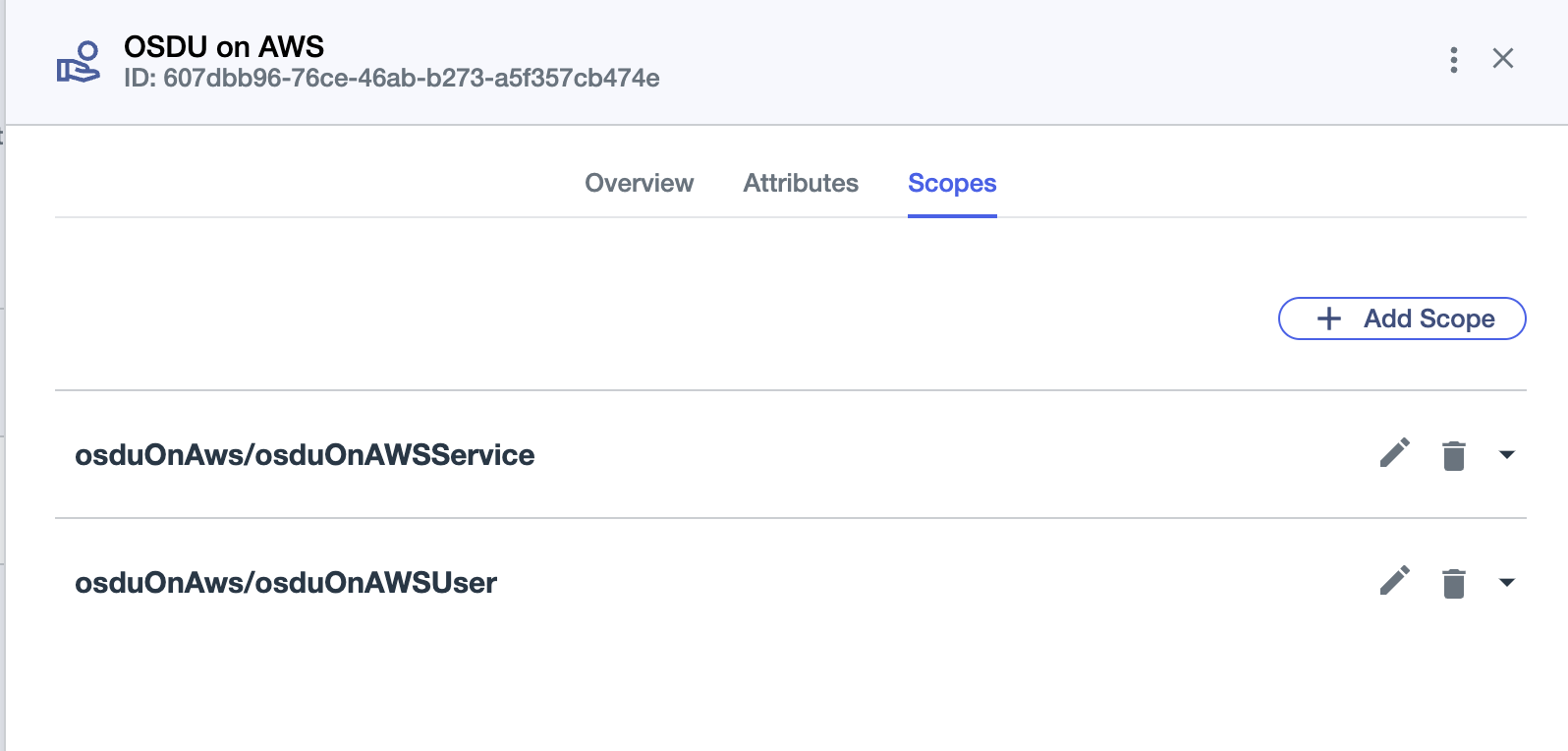Open the three-dot more options menu

[1454, 59]
